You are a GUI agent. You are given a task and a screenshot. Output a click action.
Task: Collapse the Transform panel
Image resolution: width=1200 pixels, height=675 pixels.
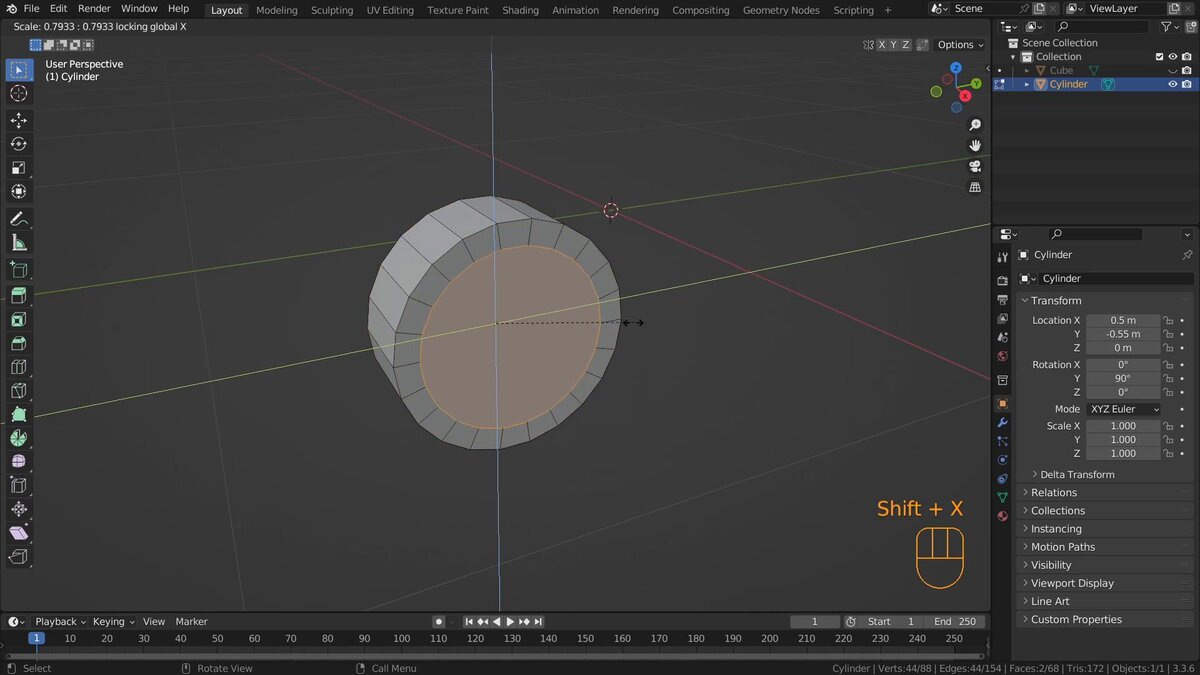(1056, 300)
